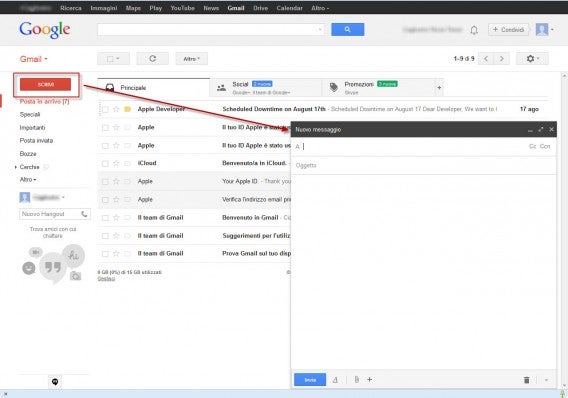
Task: Open Drive from top bar
Action: tap(260, 8)
